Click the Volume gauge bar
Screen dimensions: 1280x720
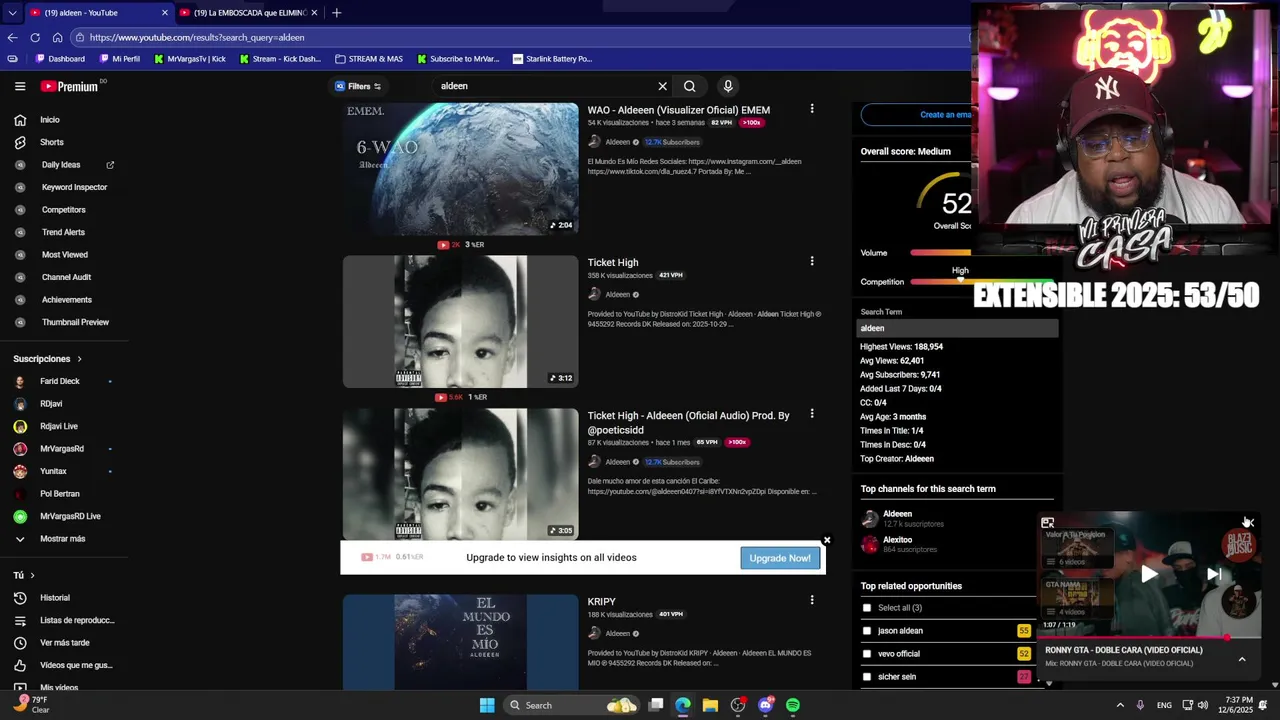pyautogui.click(x=940, y=253)
